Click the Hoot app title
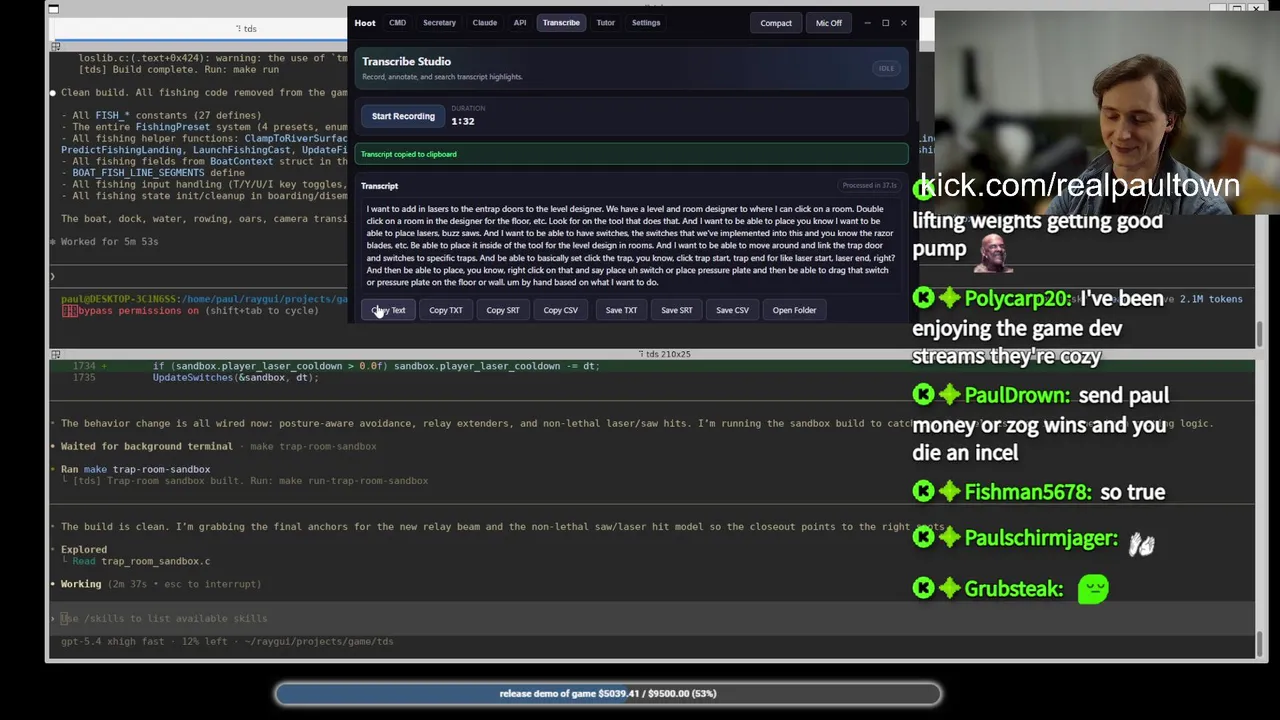This screenshot has height=720, width=1280. 365,23
